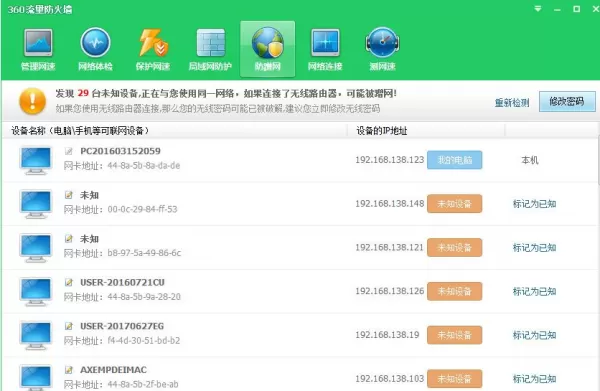Mark 192.168.138.148 as known device
The height and width of the screenshot is (391, 600).
pyautogui.click(x=534, y=204)
